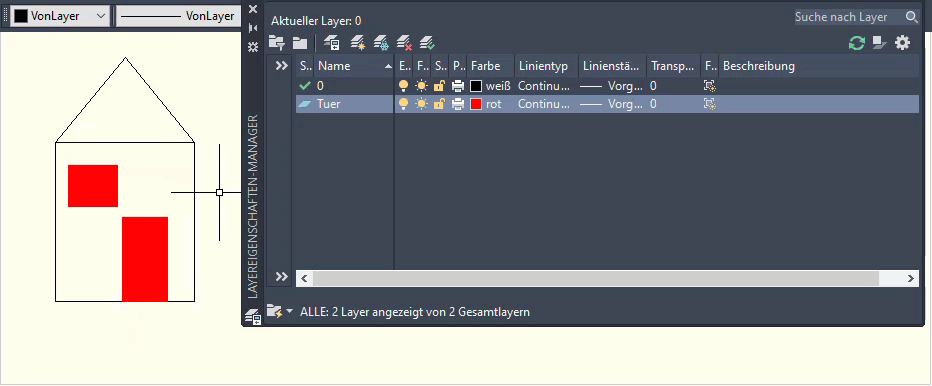Turn off Tuer layer lightbulb

tap(404, 104)
